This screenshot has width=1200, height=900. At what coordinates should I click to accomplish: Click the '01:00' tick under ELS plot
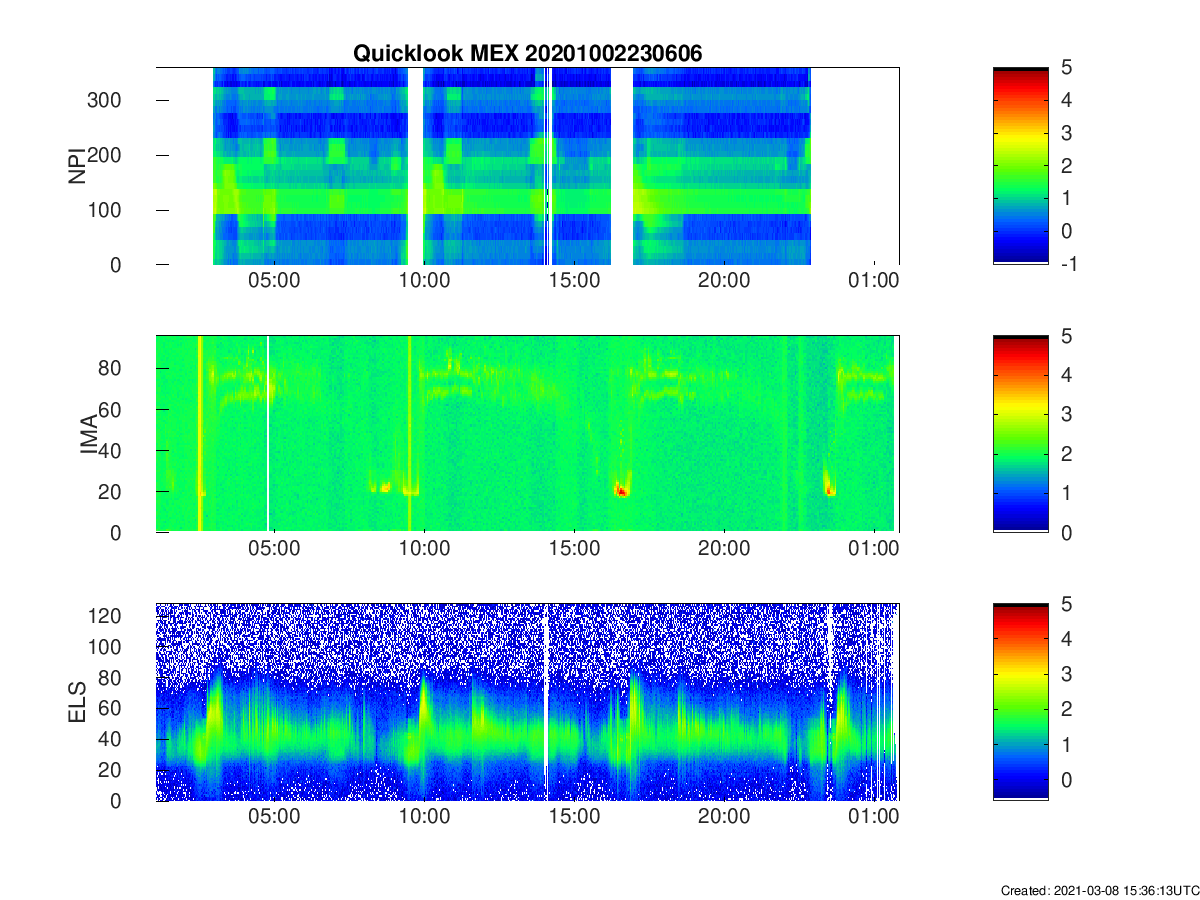click(x=874, y=817)
